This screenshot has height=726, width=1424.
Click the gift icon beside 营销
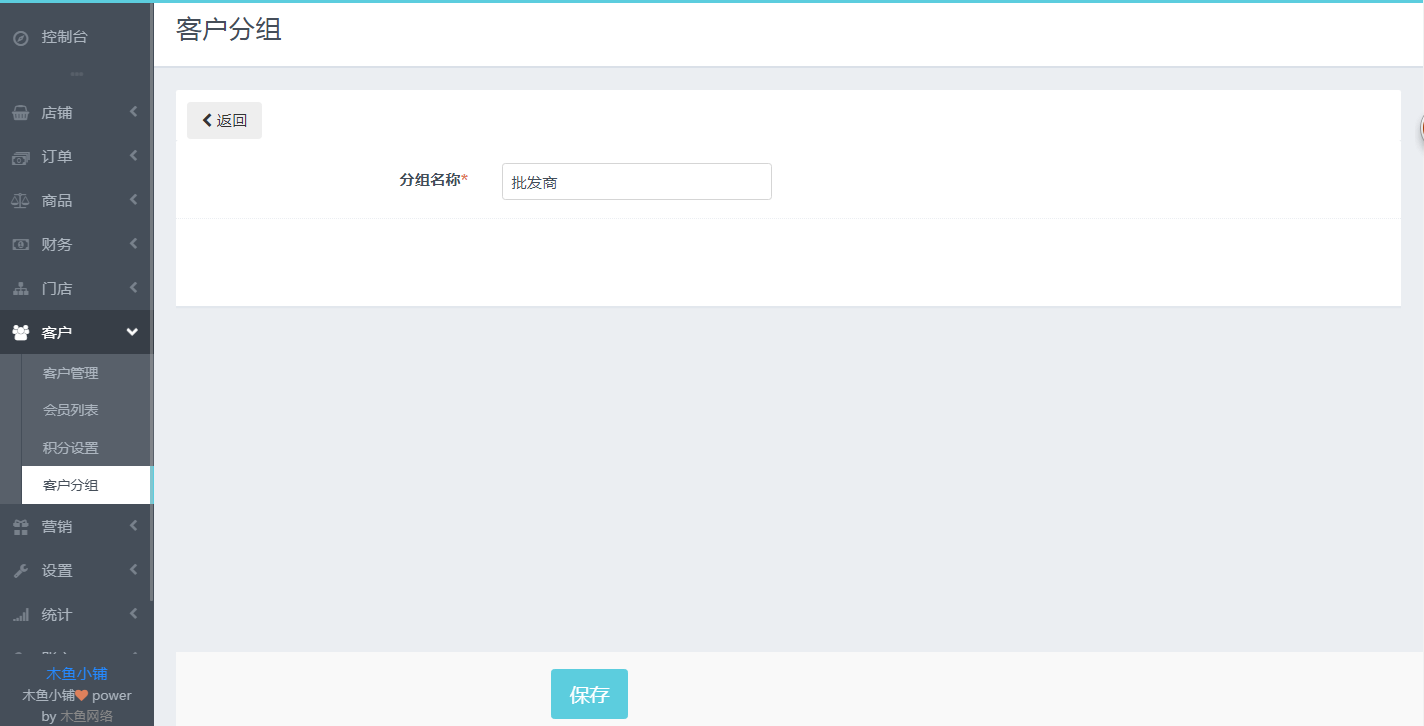point(20,527)
